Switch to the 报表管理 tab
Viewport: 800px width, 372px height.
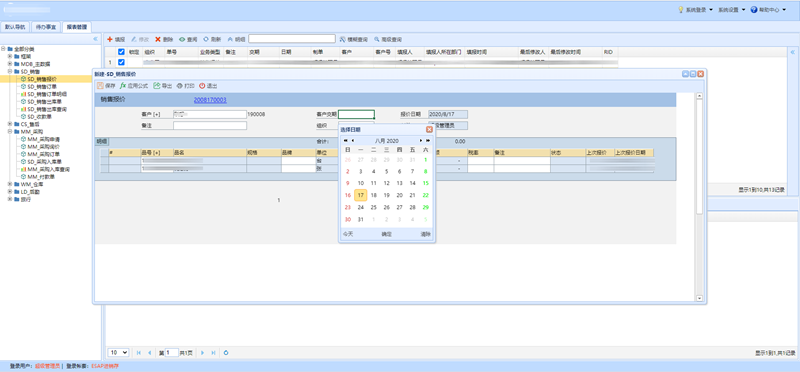pos(77,27)
